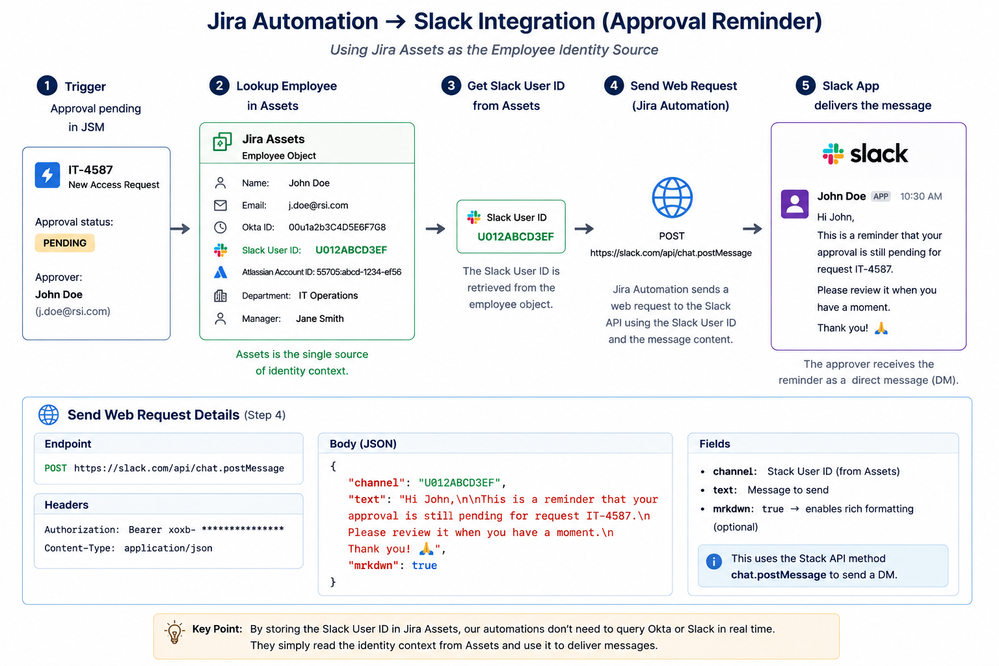Click the building icon beside Department
This screenshot has height=666, width=999.
220,296
